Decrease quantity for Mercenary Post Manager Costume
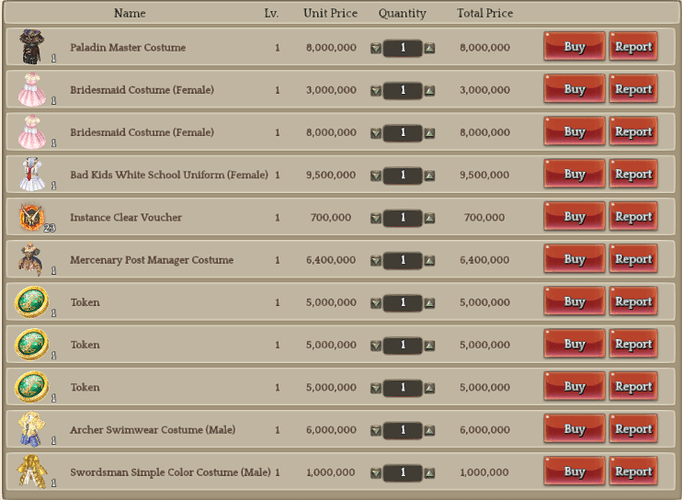682x500 pixels. pos(375,260)
